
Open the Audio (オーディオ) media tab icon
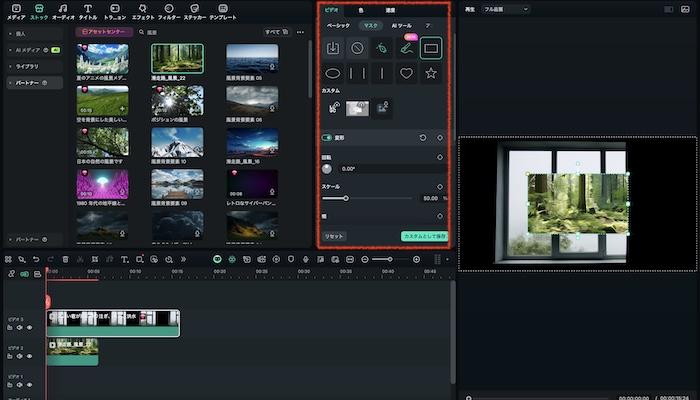63,11
